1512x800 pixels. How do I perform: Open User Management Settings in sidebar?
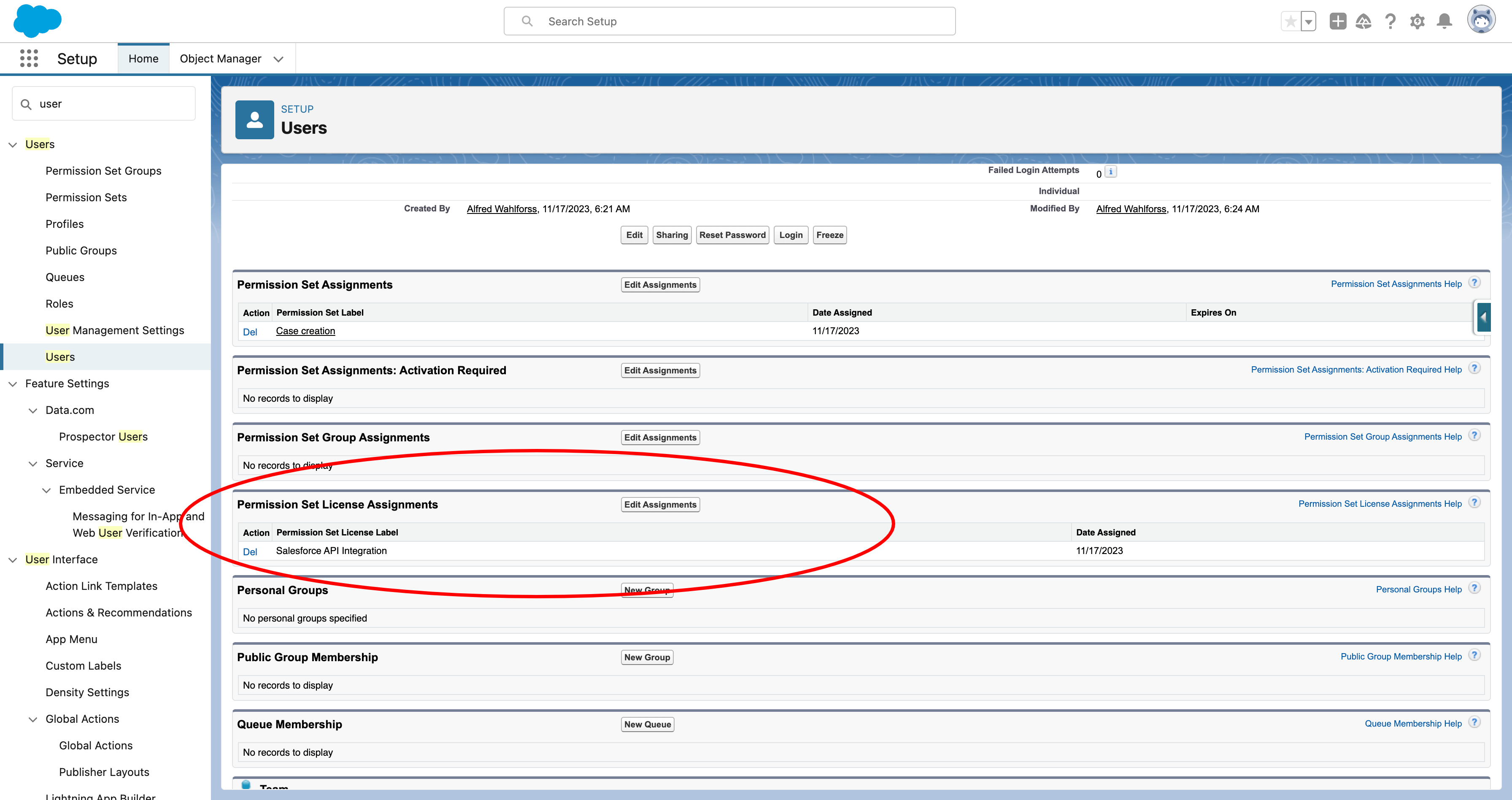coord(115,330)
